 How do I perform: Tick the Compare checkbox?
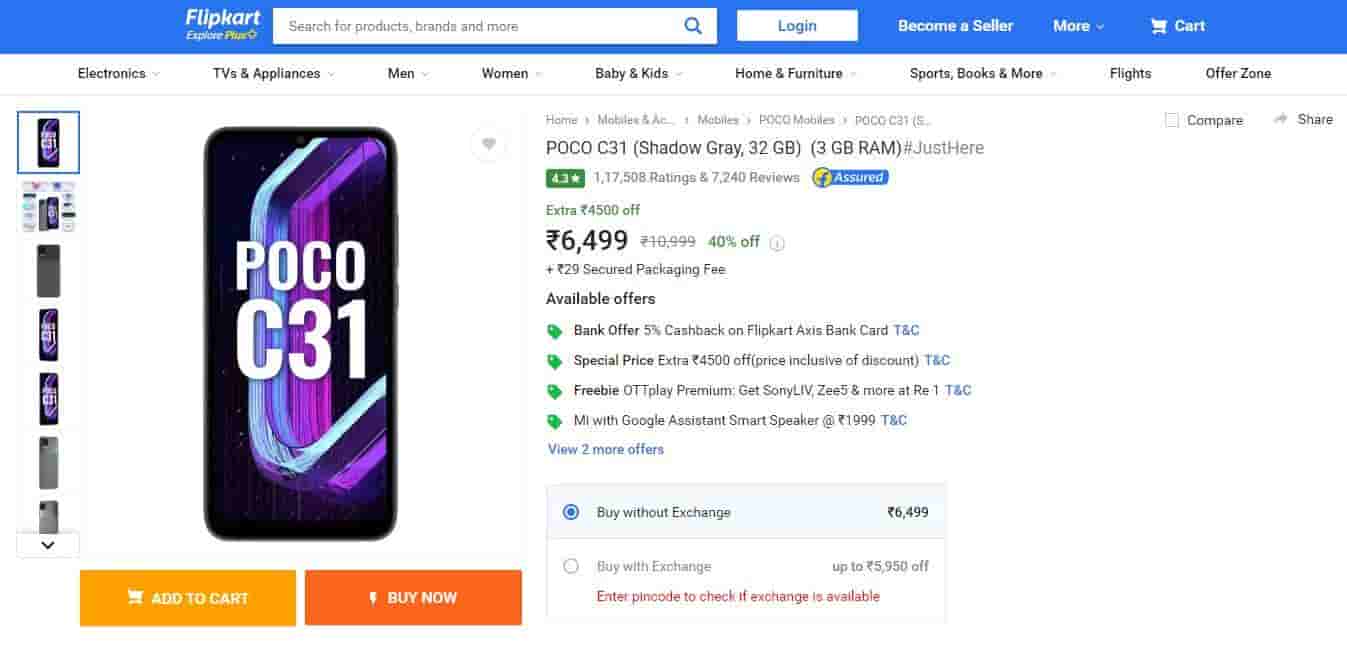click(1172, 120)
